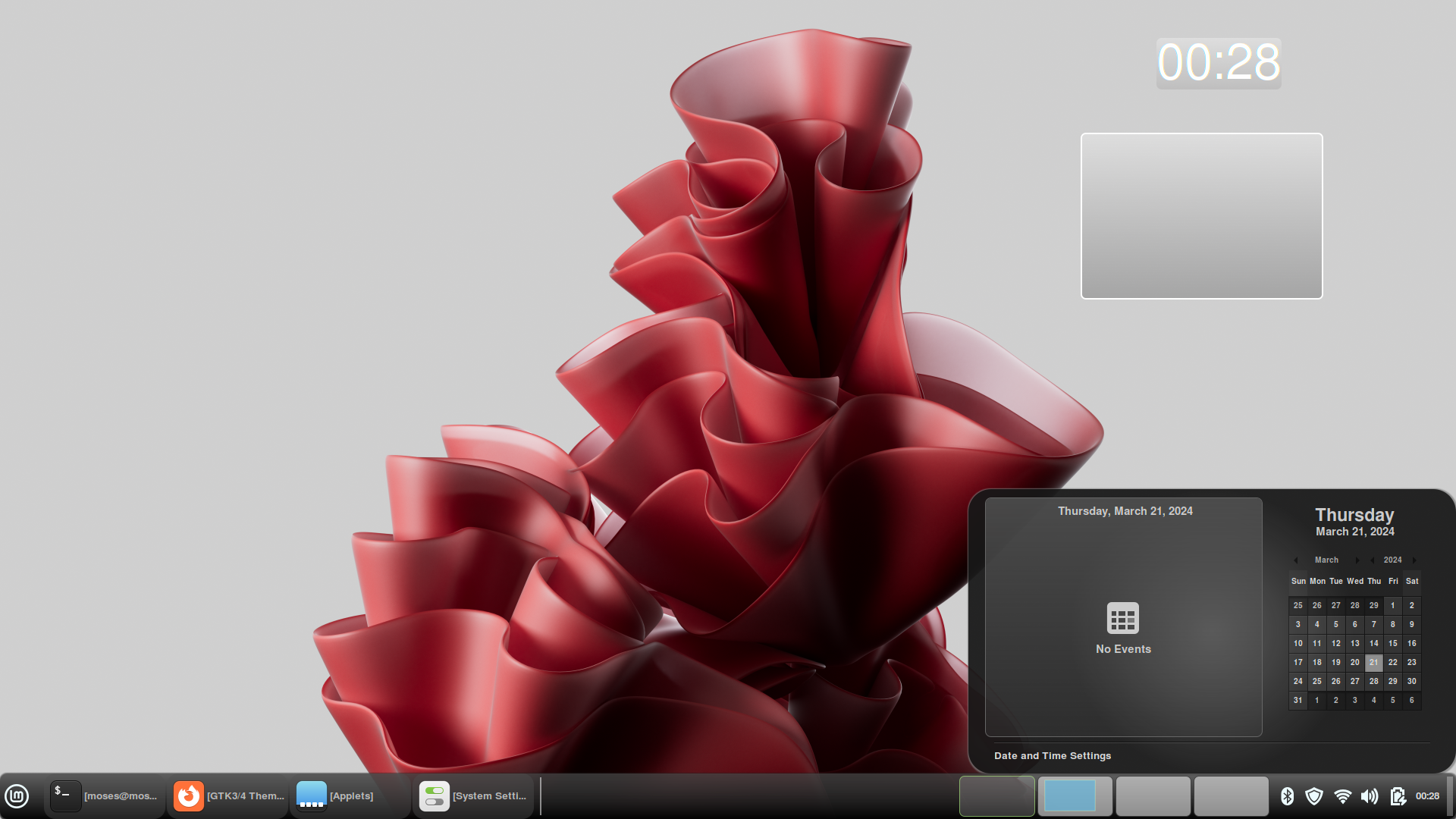This screenshot has height=819, width=1456.
Task: Switch to the third workspace in the switcher
Action: click(x=1153, y=796)
